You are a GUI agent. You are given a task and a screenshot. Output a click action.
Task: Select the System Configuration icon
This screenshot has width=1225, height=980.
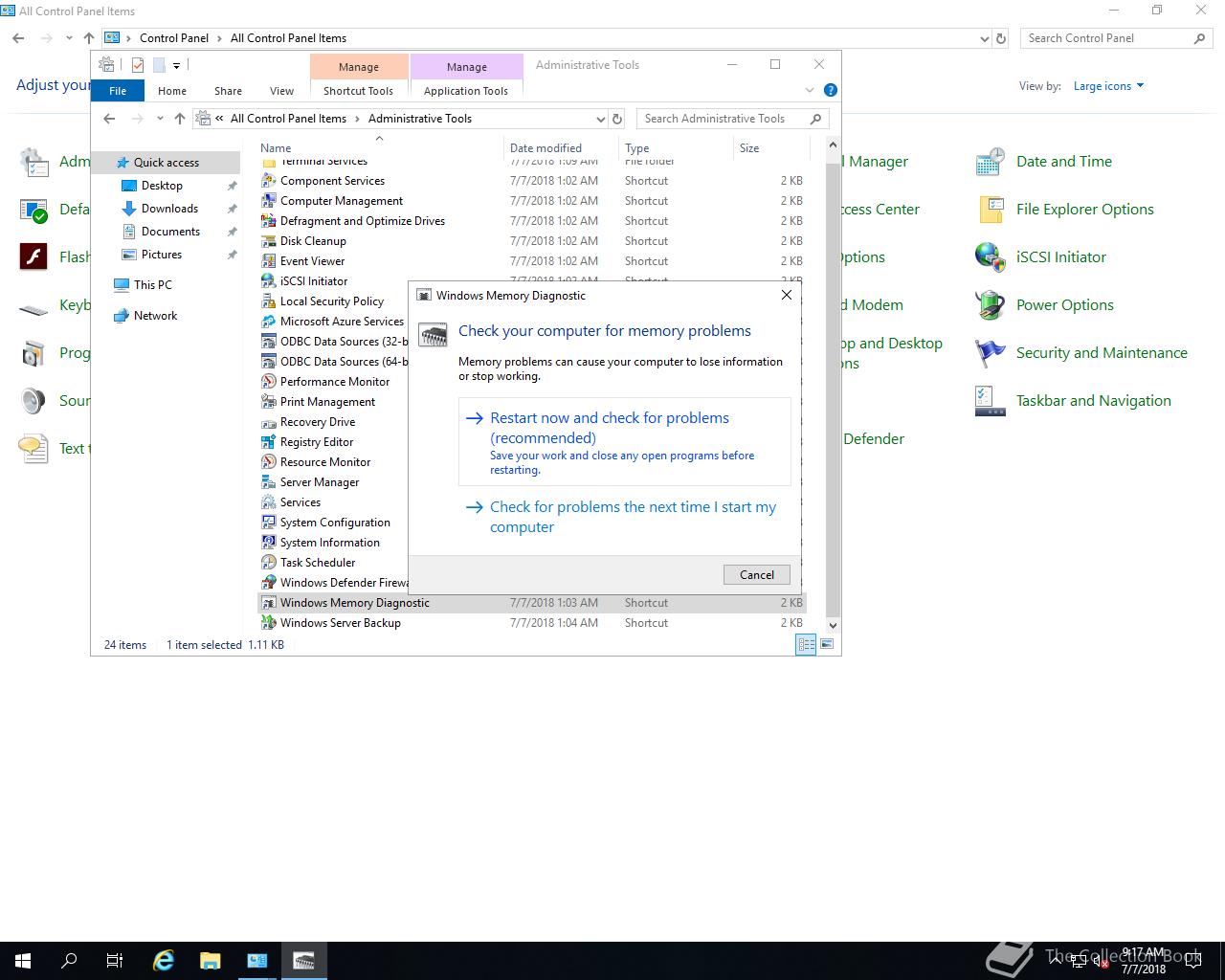pos(269,523)
